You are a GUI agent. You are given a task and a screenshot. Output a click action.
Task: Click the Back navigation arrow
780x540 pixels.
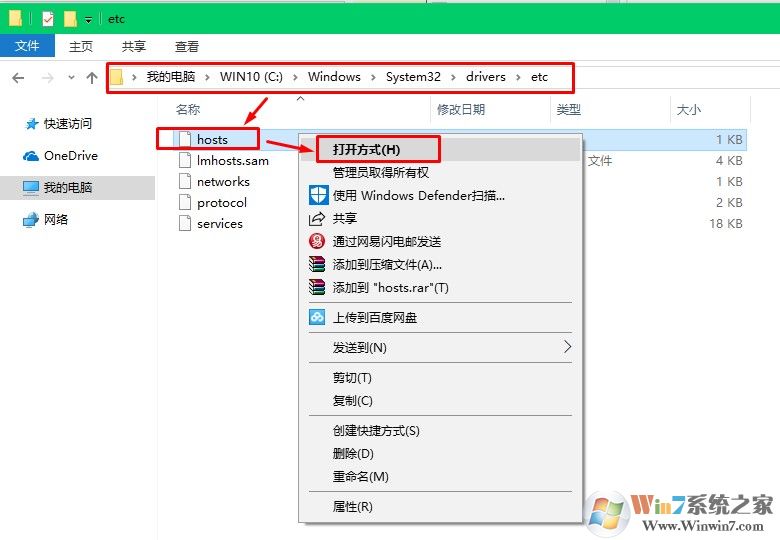[x=18, y=78]
